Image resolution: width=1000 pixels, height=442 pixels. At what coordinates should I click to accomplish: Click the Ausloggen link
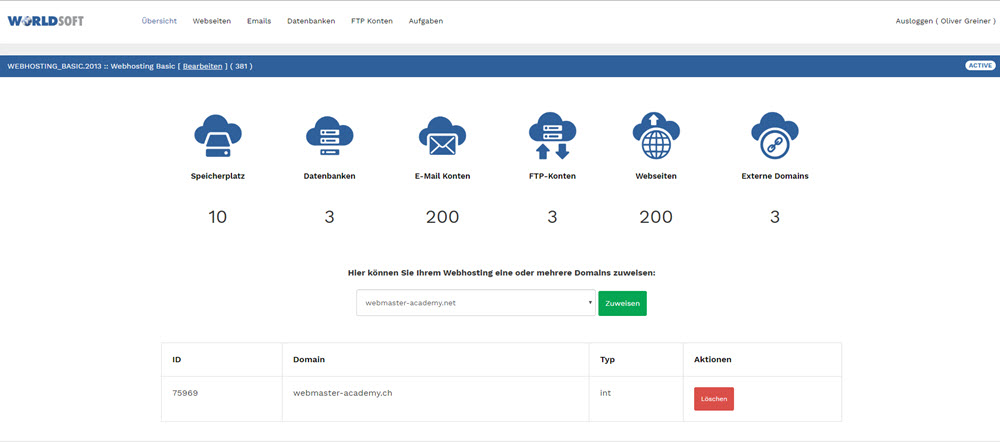click(914, 21)
